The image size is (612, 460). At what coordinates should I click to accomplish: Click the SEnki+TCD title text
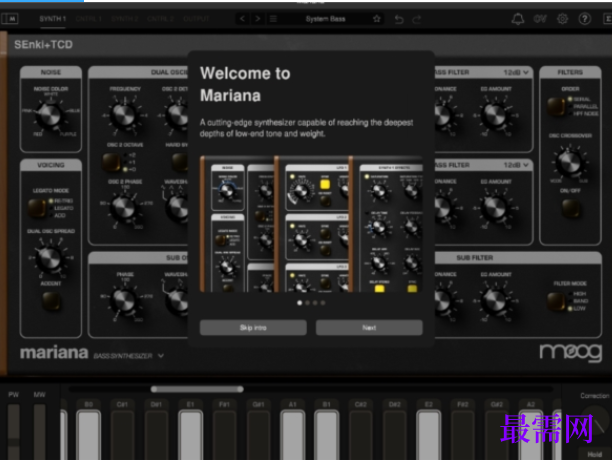[43, 44]
